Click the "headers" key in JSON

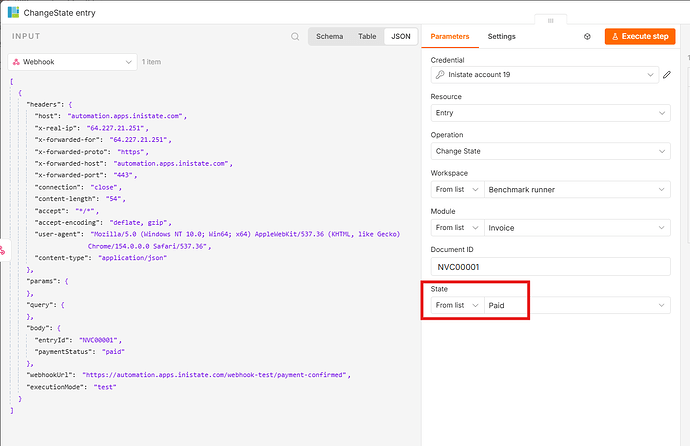45,105
